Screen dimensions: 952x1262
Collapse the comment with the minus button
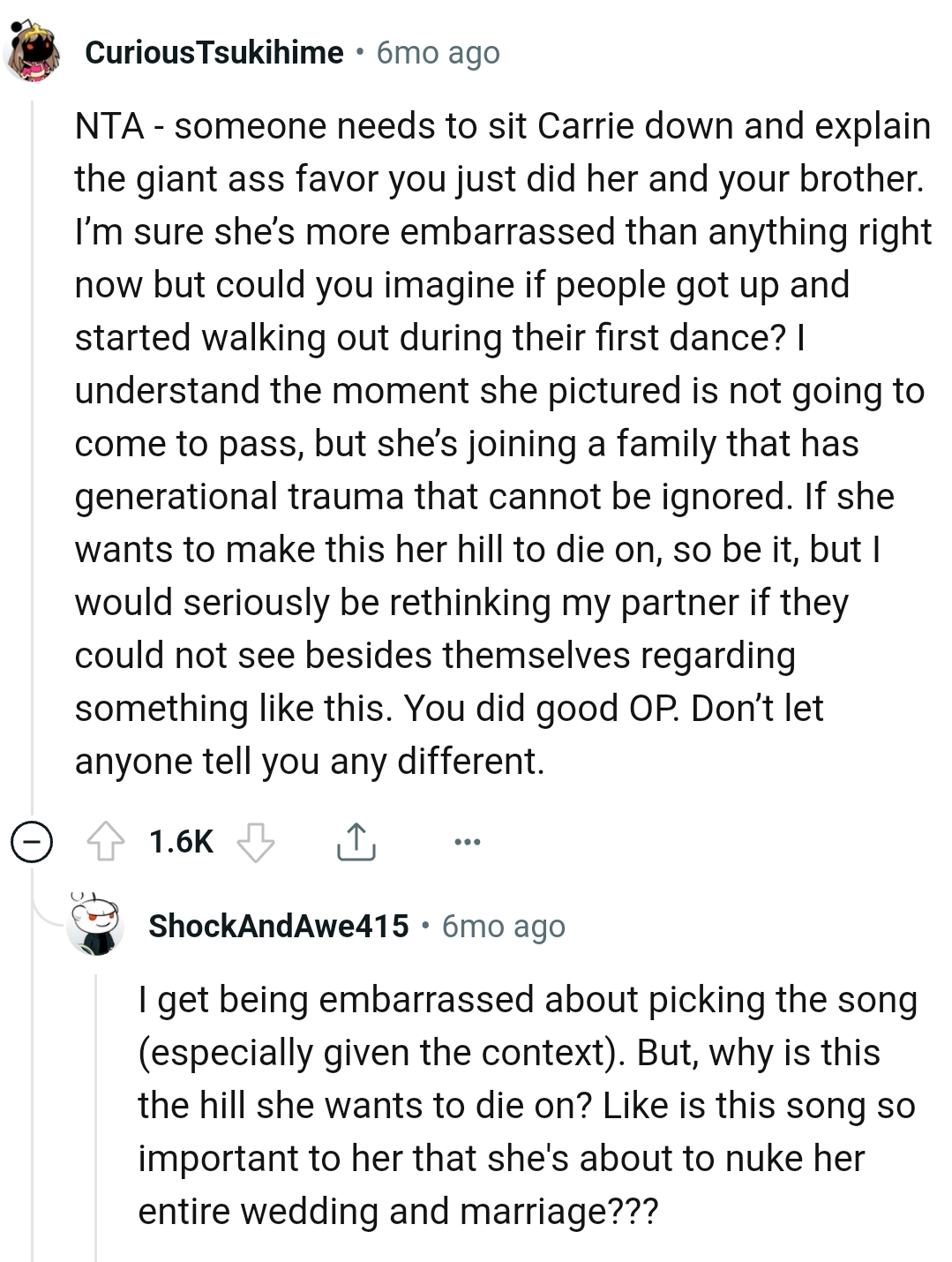coord(32,841)
